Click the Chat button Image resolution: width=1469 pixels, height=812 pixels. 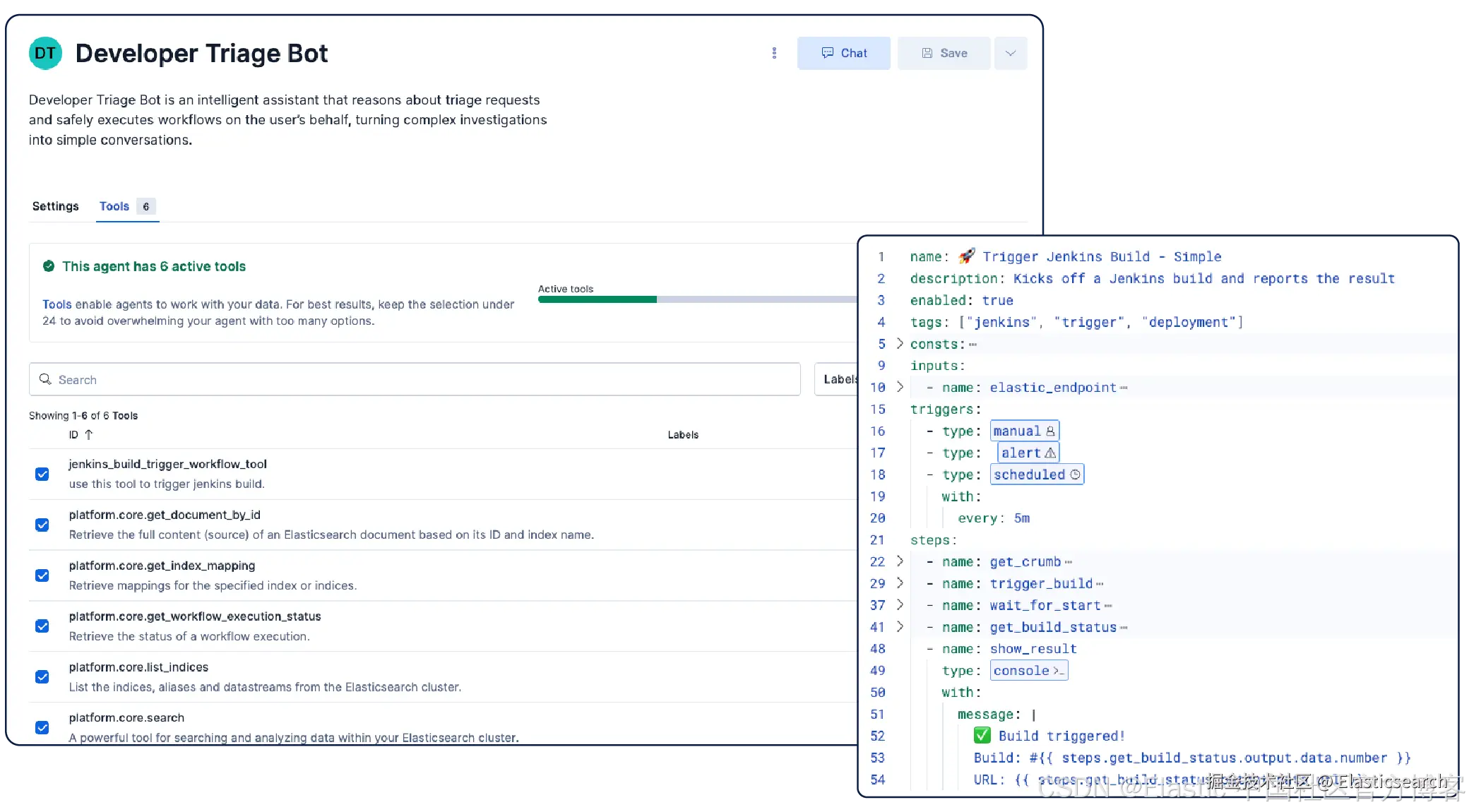[x=843, y=53]
